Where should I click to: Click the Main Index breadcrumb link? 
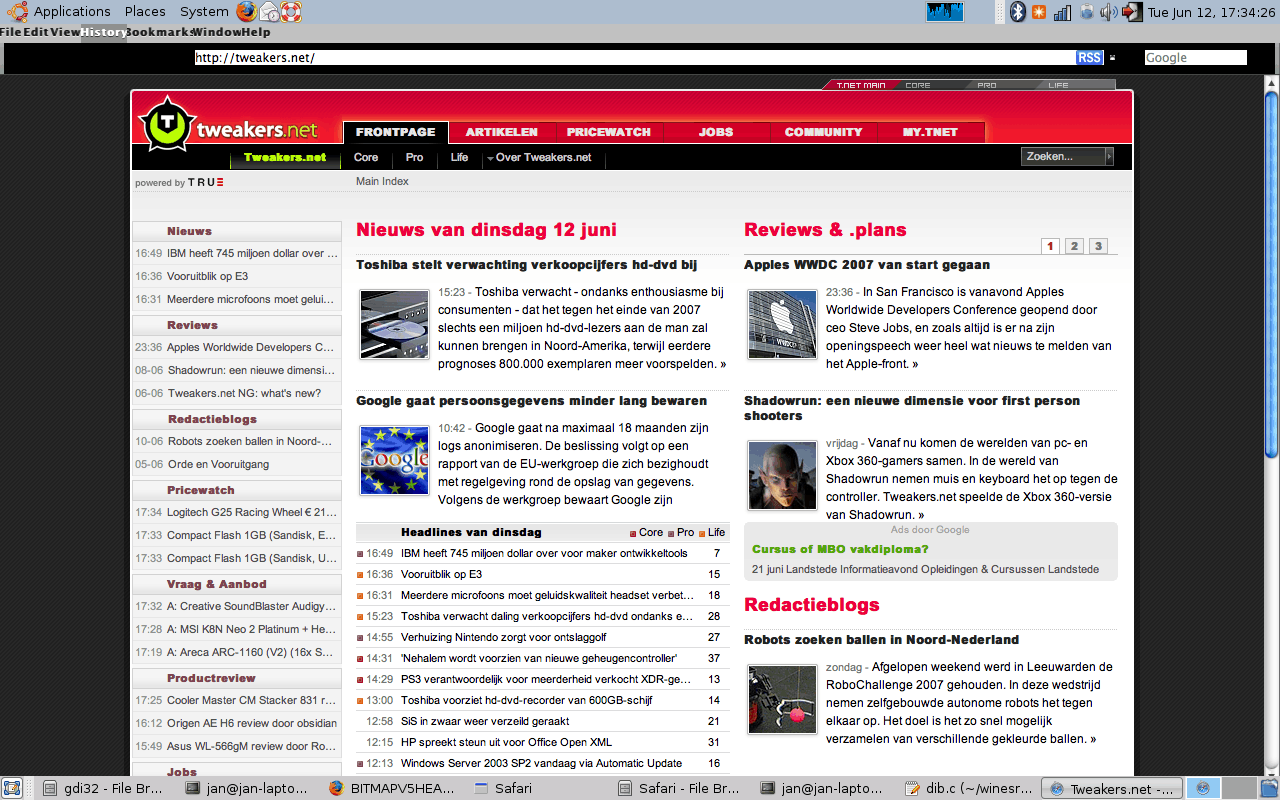click(382, 182)
